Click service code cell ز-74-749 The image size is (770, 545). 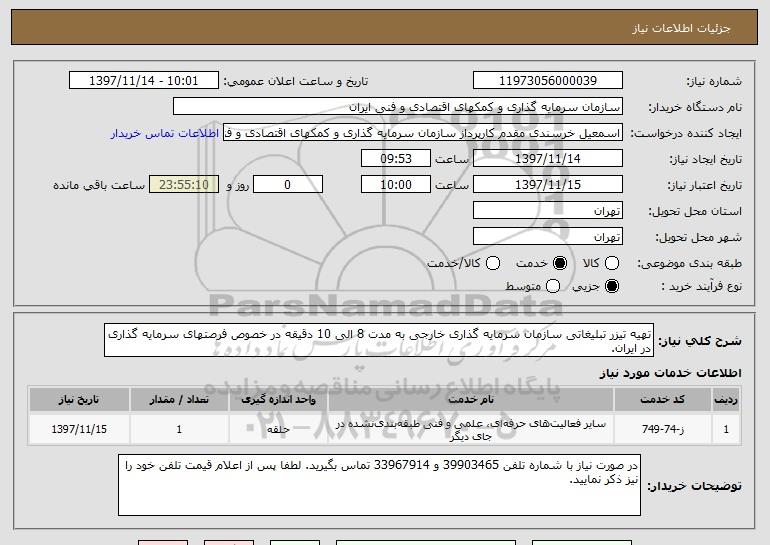[x=662, y=429]
